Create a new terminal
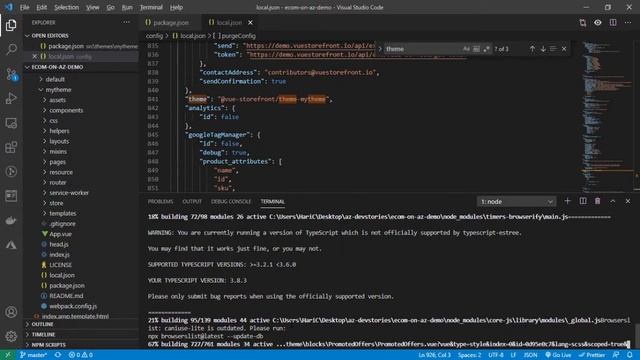Viewport: 640px width, 360px height. 567,201
